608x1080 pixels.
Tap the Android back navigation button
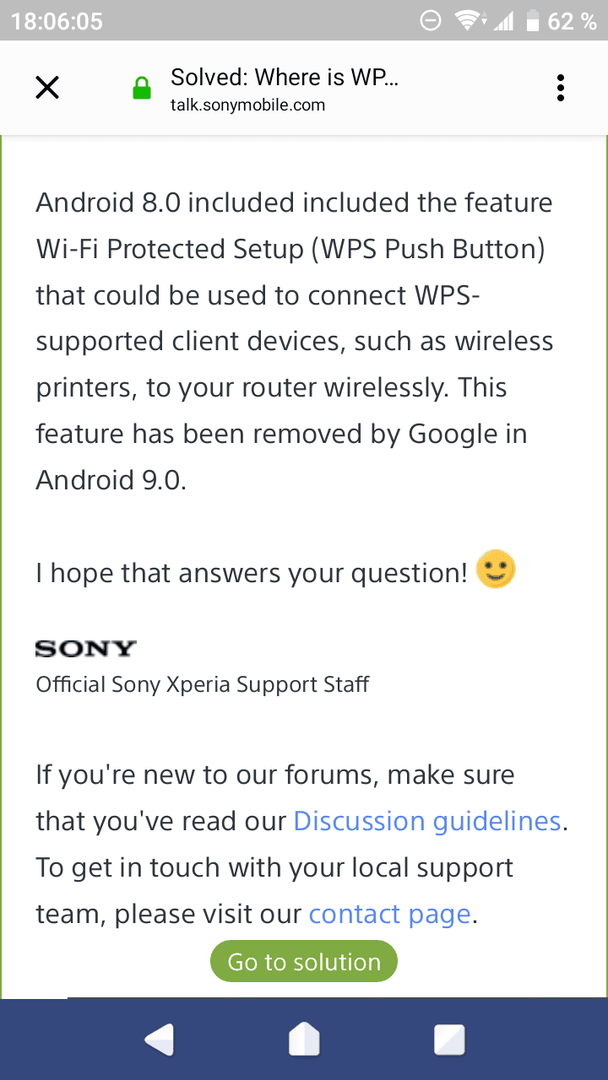coord(160,1039)
